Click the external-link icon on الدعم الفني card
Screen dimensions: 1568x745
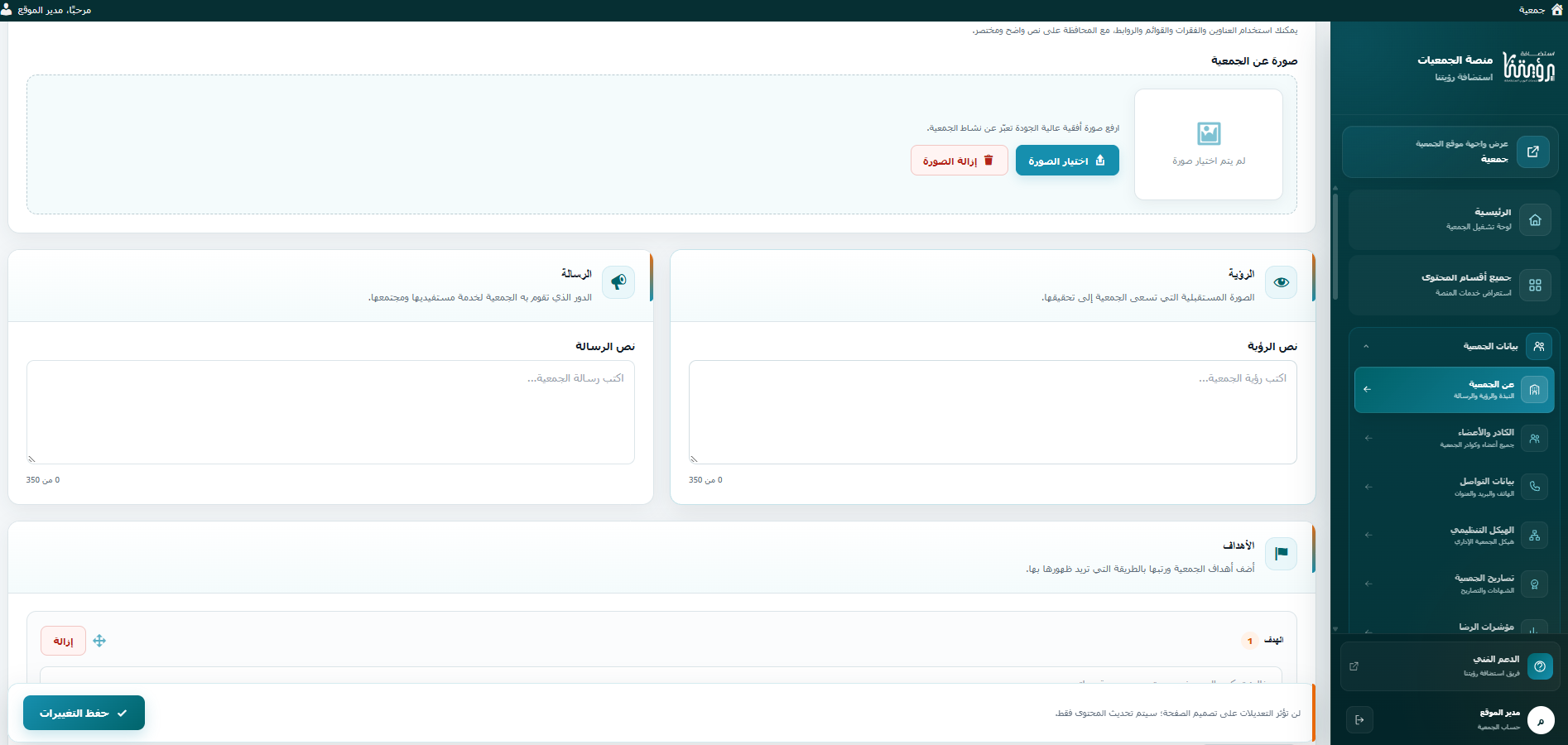[1354, 666]
